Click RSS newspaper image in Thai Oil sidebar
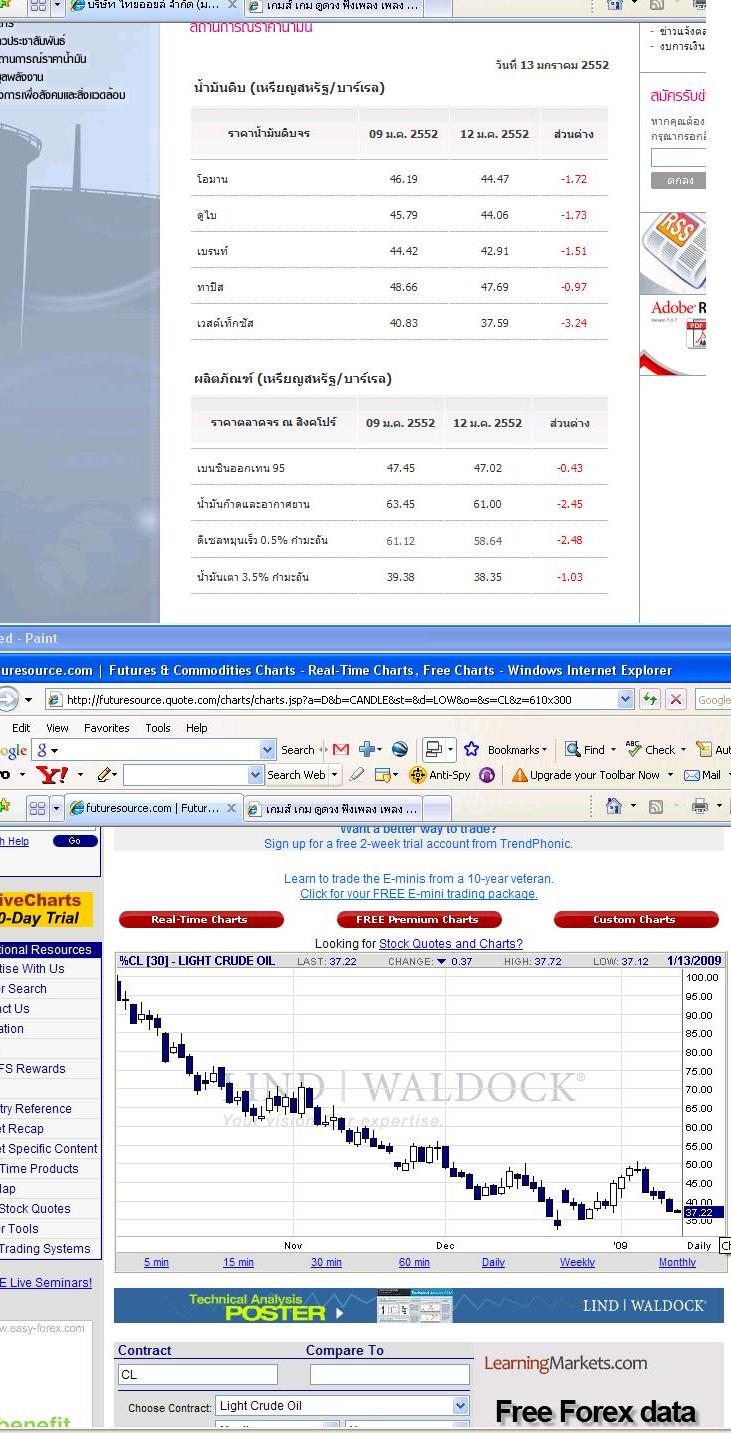The image size is (731, 1433). click(672, 252)
